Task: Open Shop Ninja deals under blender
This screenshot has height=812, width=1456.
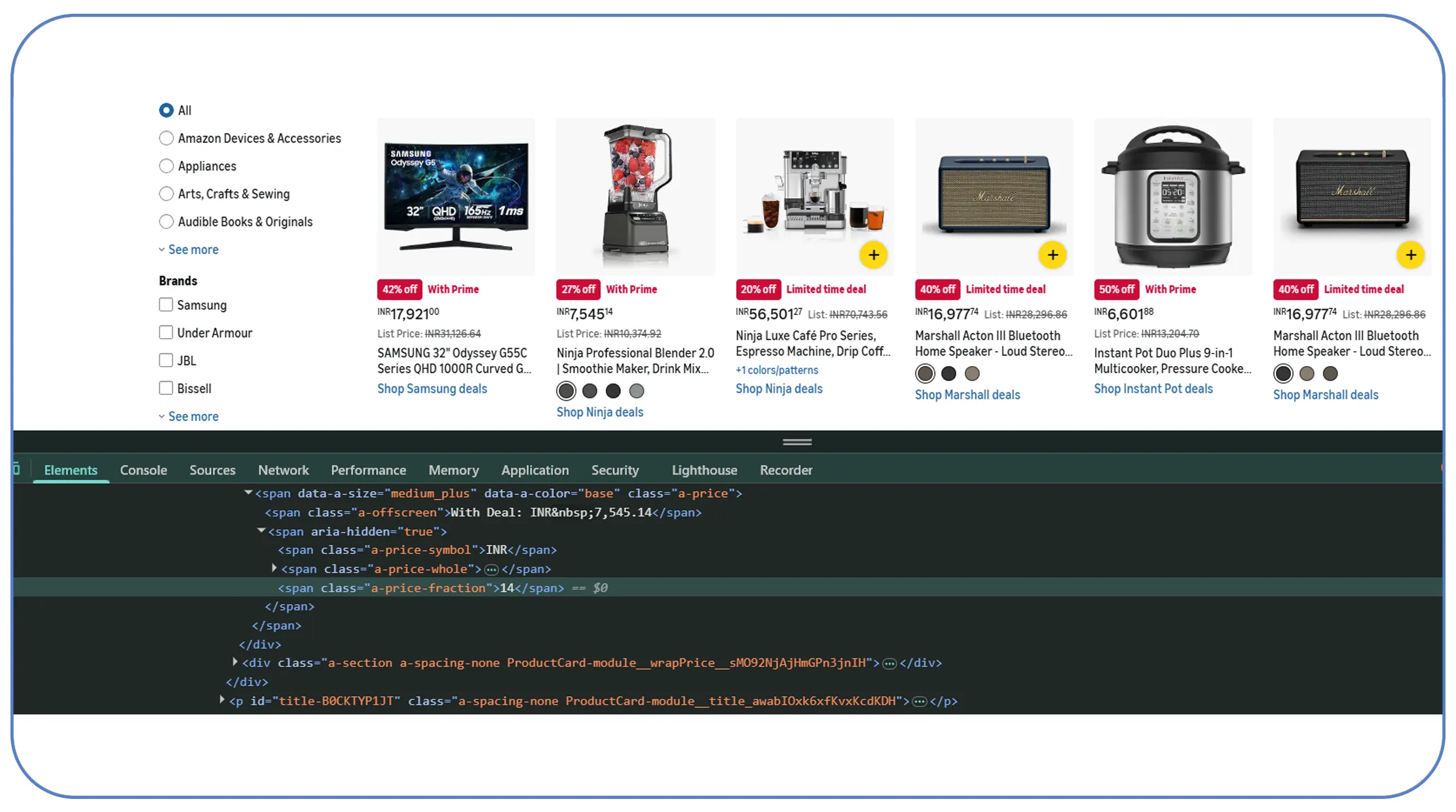Action: point(600,413)
